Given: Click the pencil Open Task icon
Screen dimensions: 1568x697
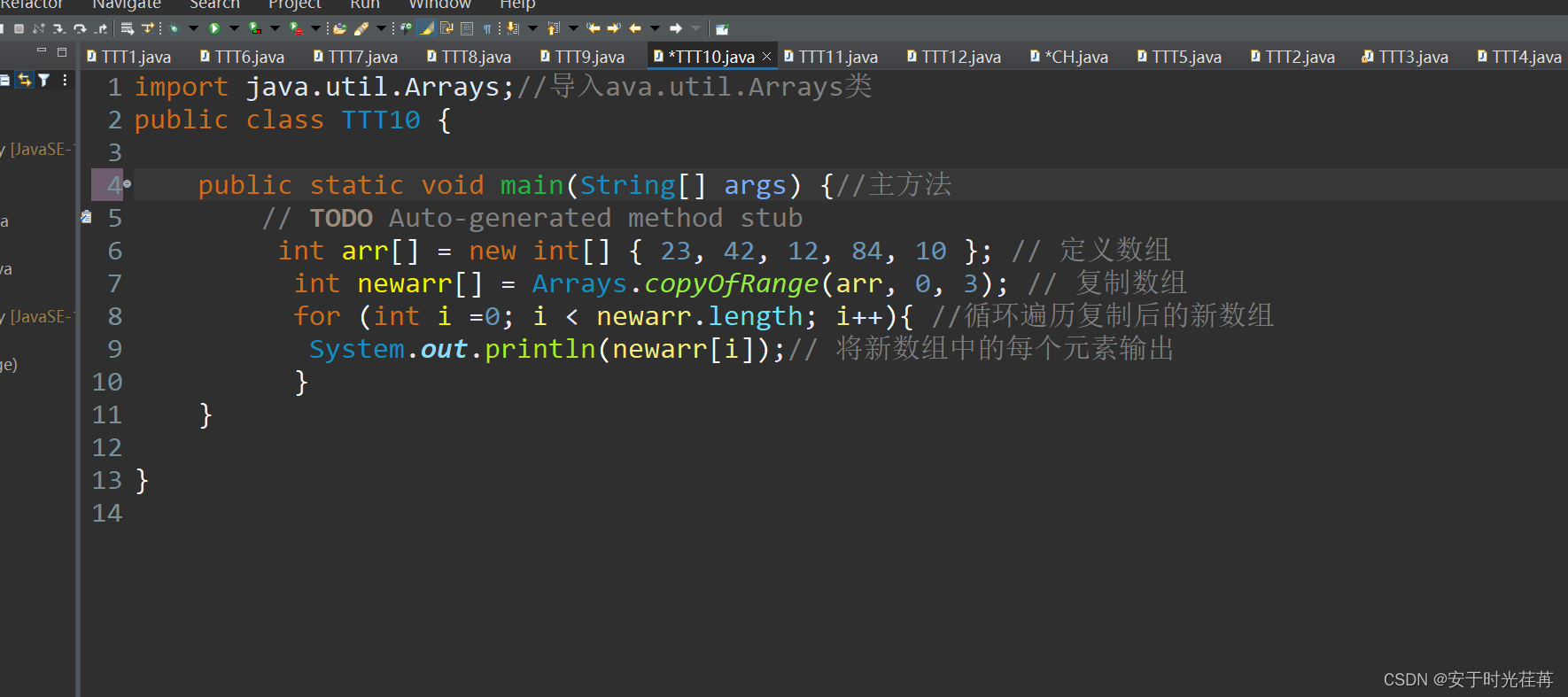Looking at the screenshot, I should [x=361, y=28].
